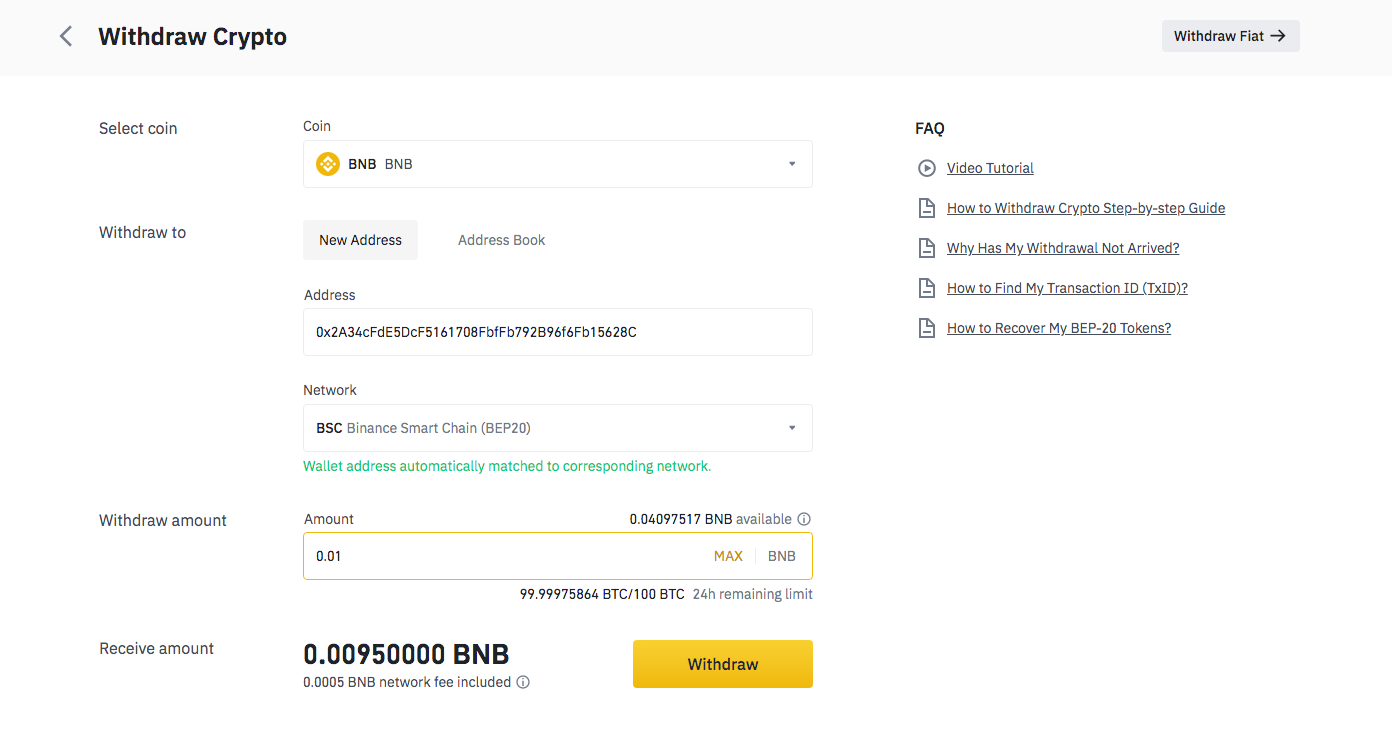Viewport: 1392px width, 737px height.
Task: Click the wallet address automatically matched message
Action: (x=507, y=466)
